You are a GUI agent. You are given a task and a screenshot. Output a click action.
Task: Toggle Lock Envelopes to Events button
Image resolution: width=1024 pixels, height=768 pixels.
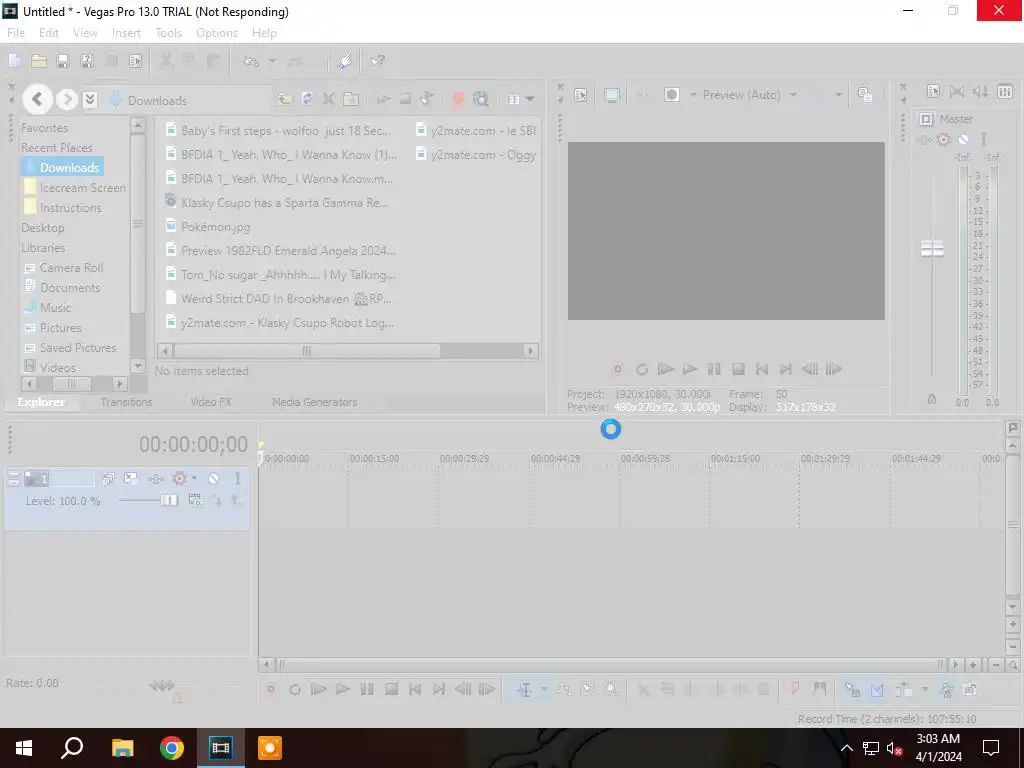tap(946, 690)
